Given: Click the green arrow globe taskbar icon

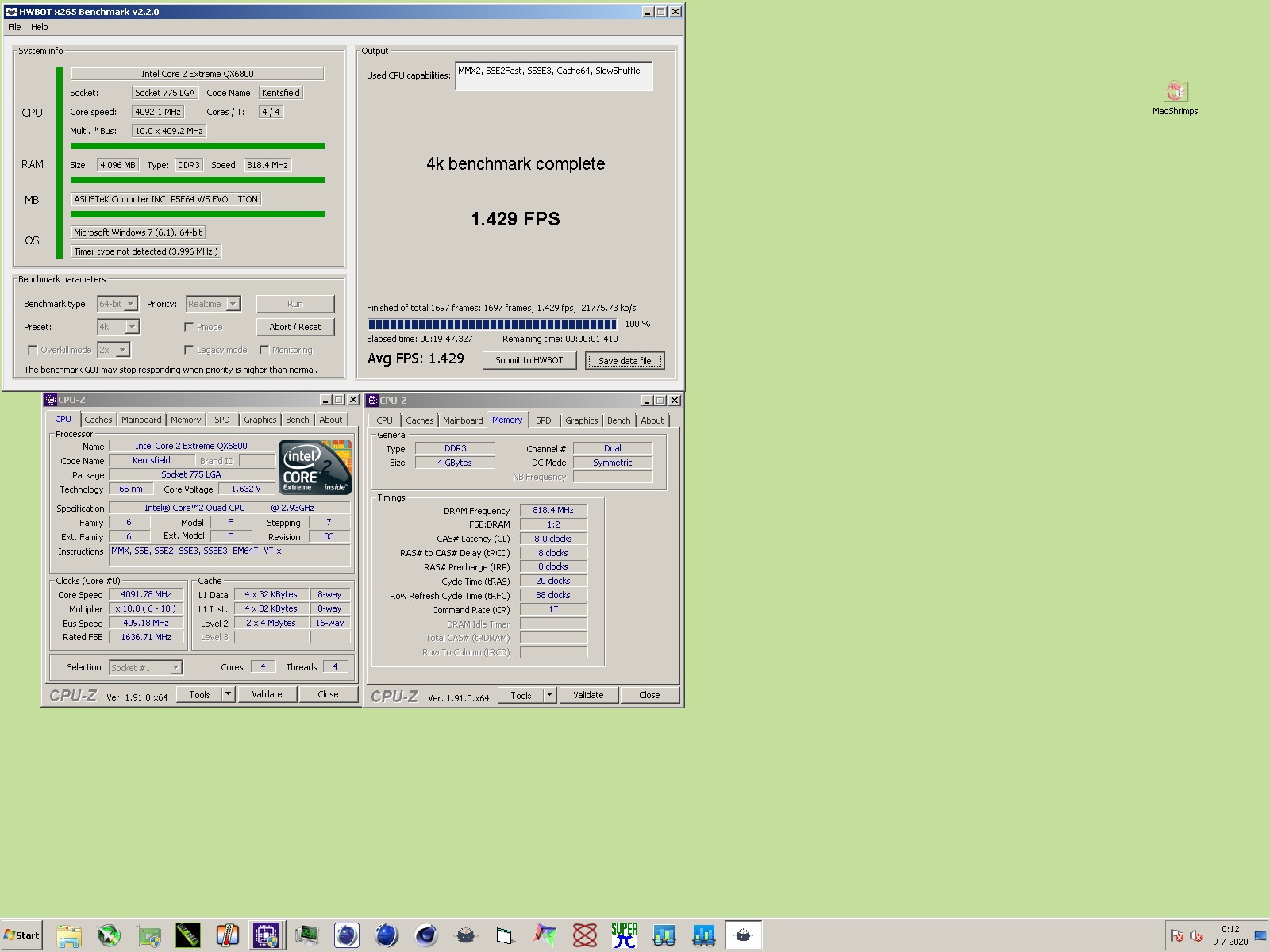Looking at the screenshot, I should [109, 935].
